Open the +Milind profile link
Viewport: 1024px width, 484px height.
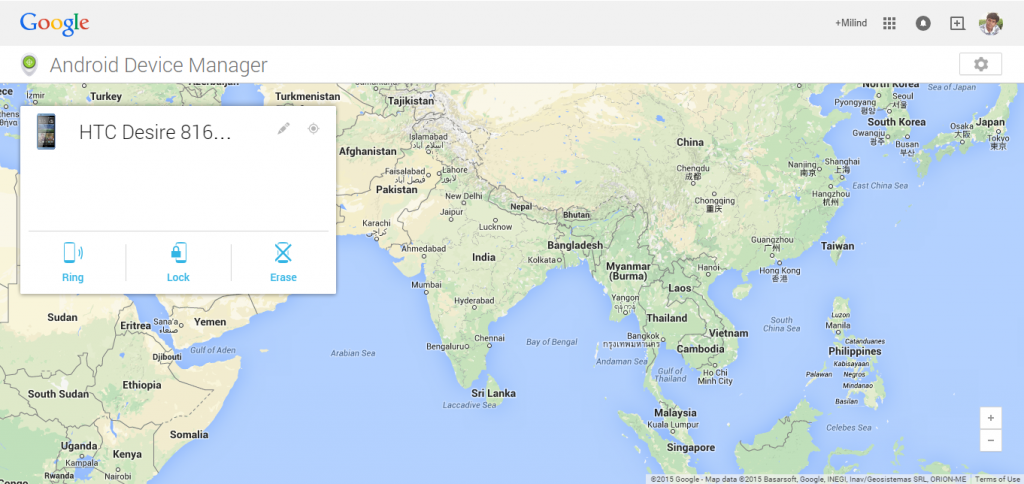(x=851, y=23)
